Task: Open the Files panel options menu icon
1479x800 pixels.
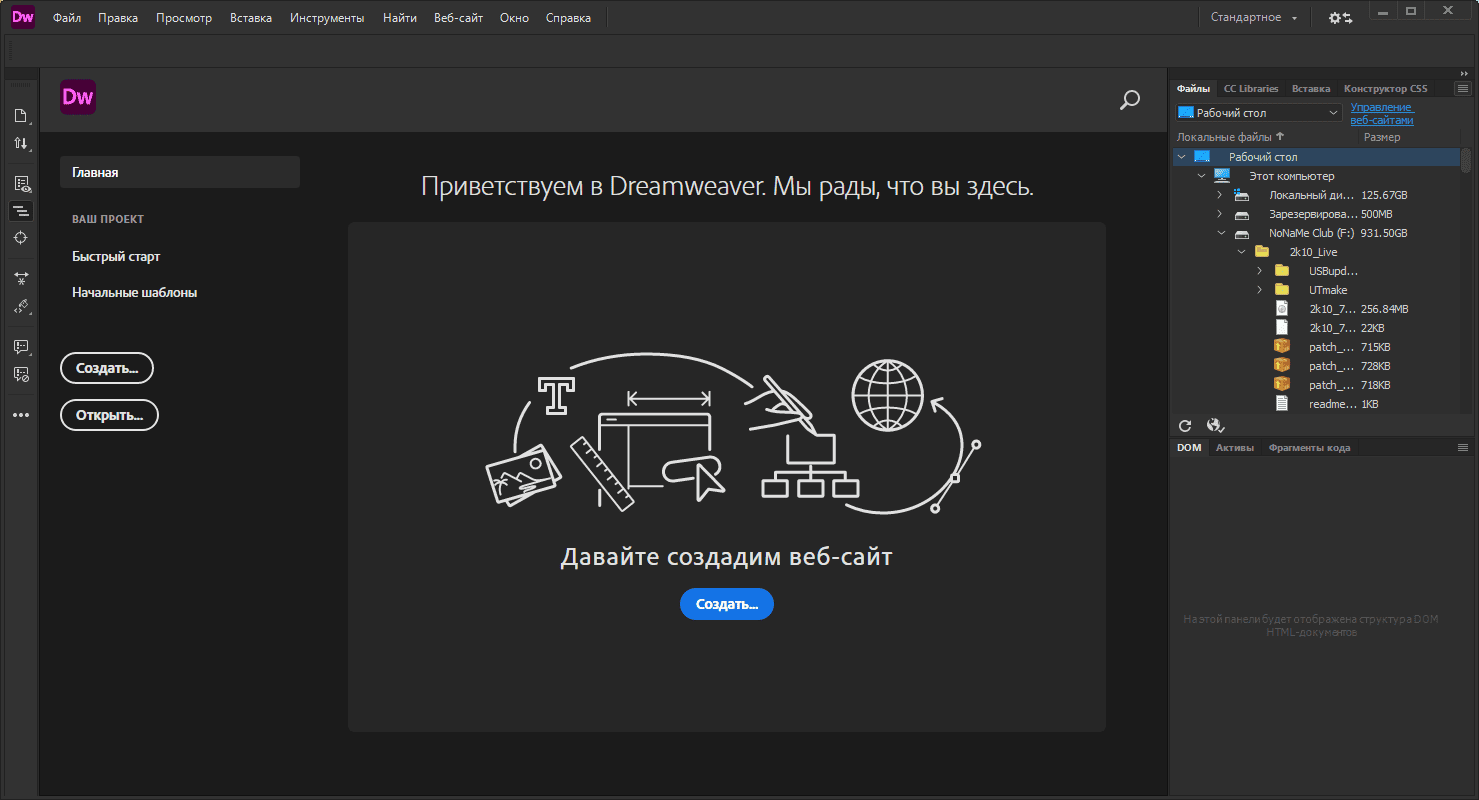Action: pos(1463,88)
